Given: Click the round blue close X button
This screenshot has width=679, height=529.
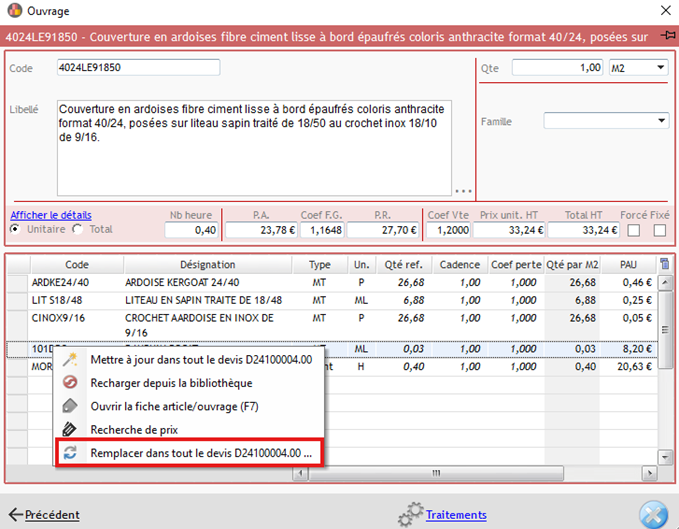Looking at the screenshot, I should coord(653,515).
